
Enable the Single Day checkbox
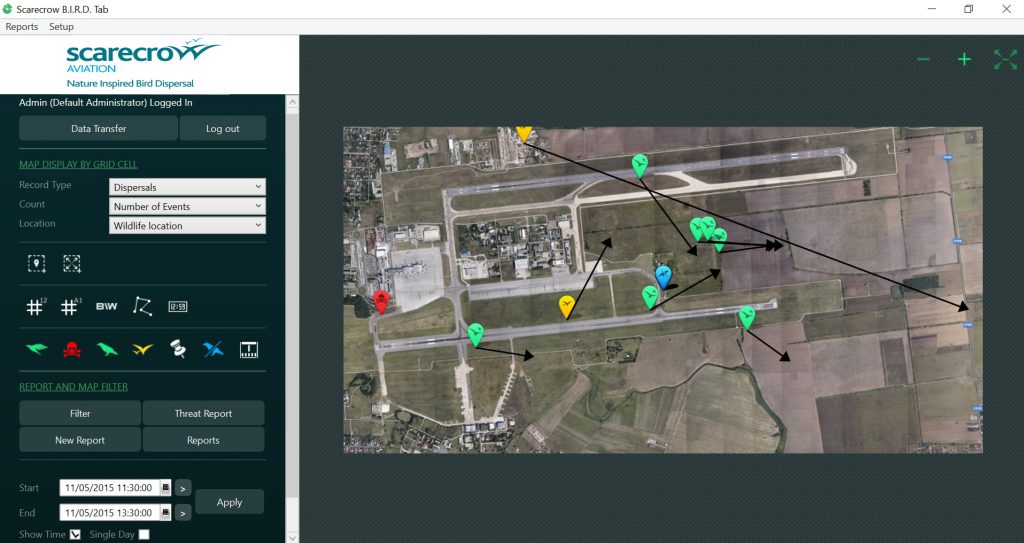pos(144,535)
